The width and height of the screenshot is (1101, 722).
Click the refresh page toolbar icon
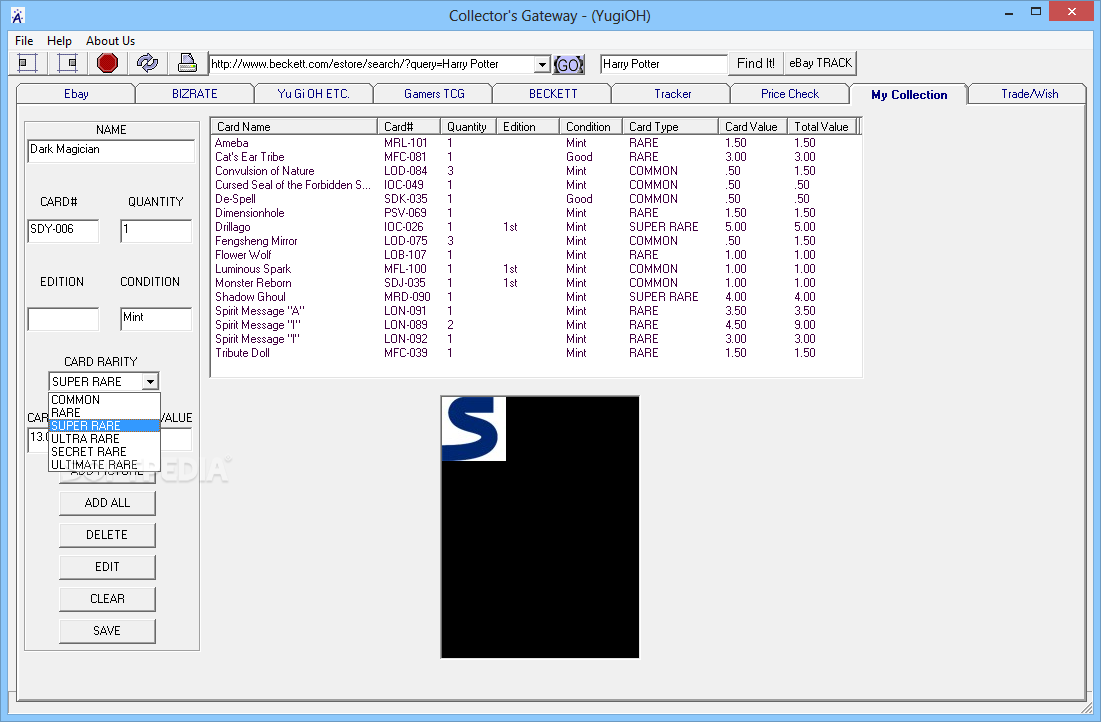tap(147, 63)
